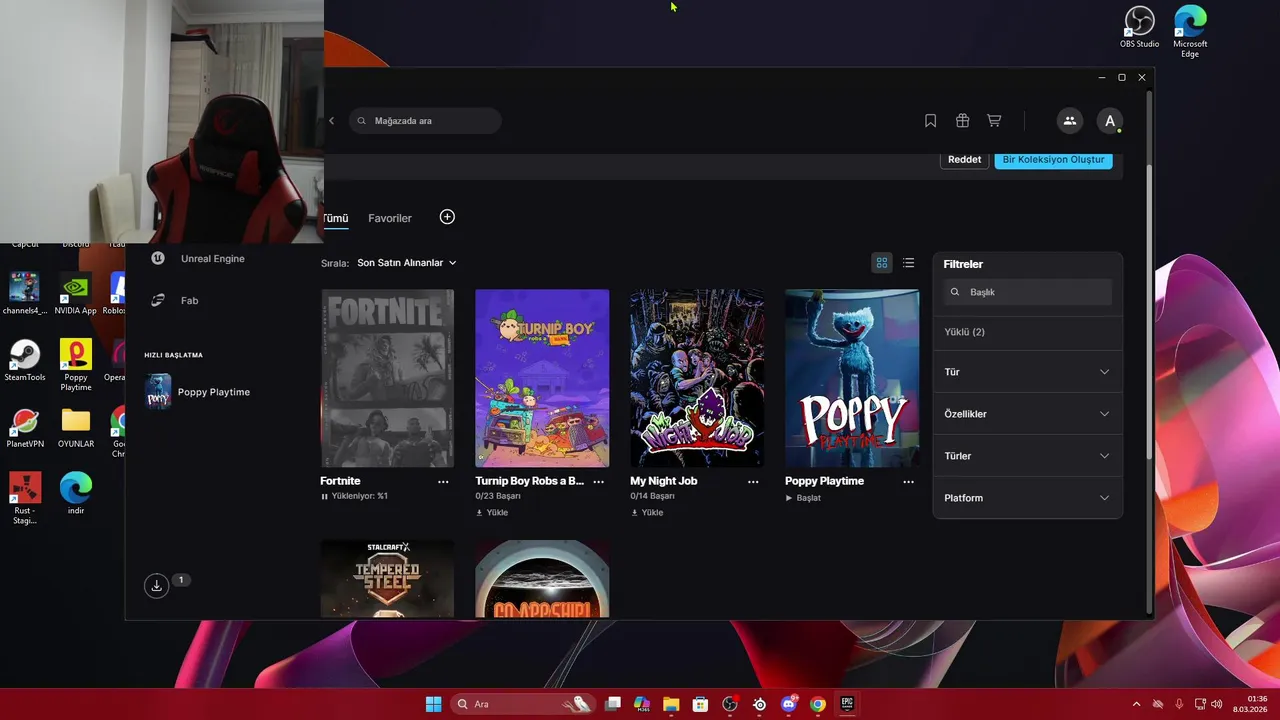Open NVIDIA App desktop shortcut
1280x720 pixels.
[x=76, y=294]
